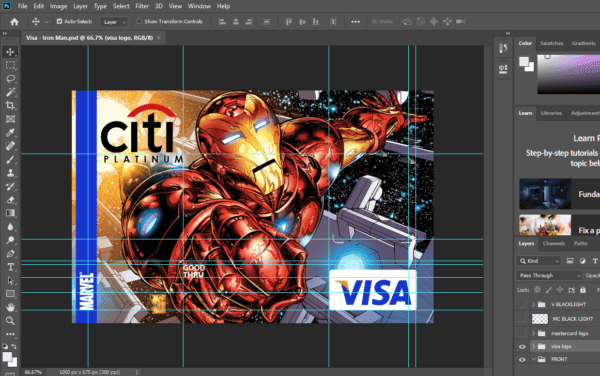Select the Zoom tool
Image resolution: width=600 pixels, height=376 pixels.
[10, 321]
